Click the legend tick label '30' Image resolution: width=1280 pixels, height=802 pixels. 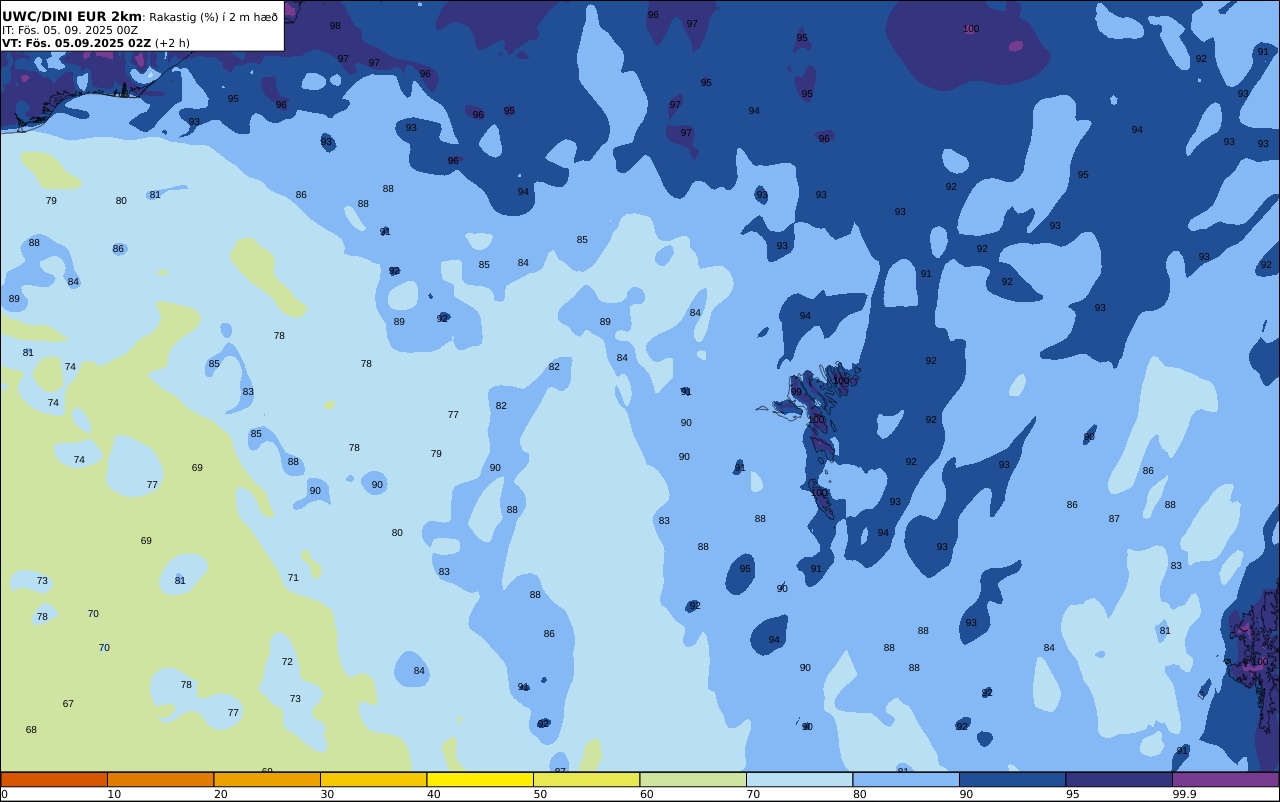(327, 794)
